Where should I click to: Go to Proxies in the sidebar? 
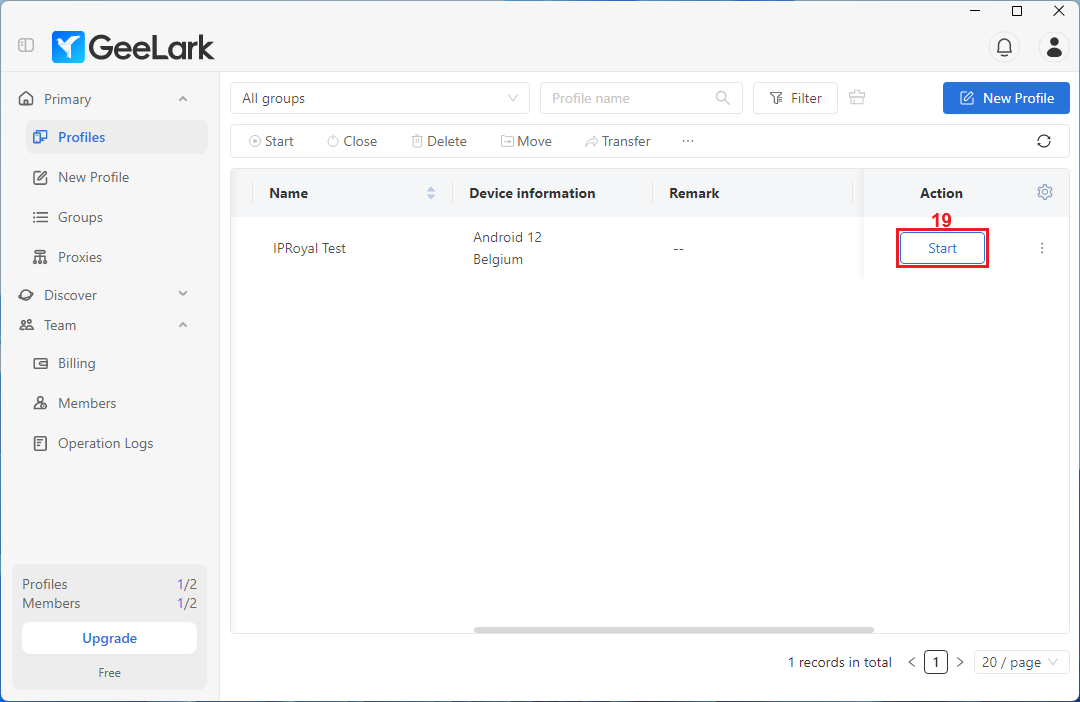(x=79, y=257)
